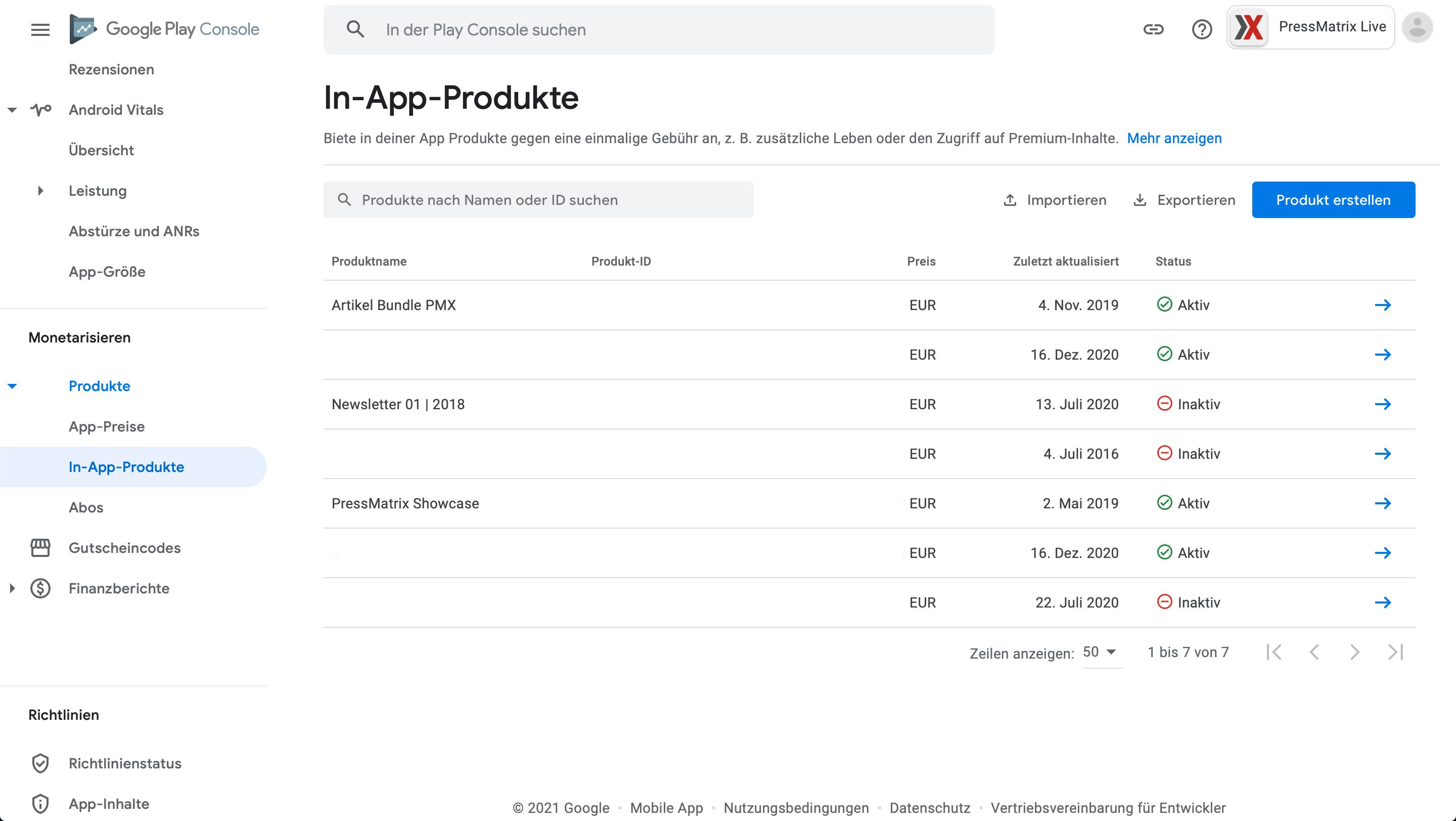Click Exportieren button

pos(1184,200)
